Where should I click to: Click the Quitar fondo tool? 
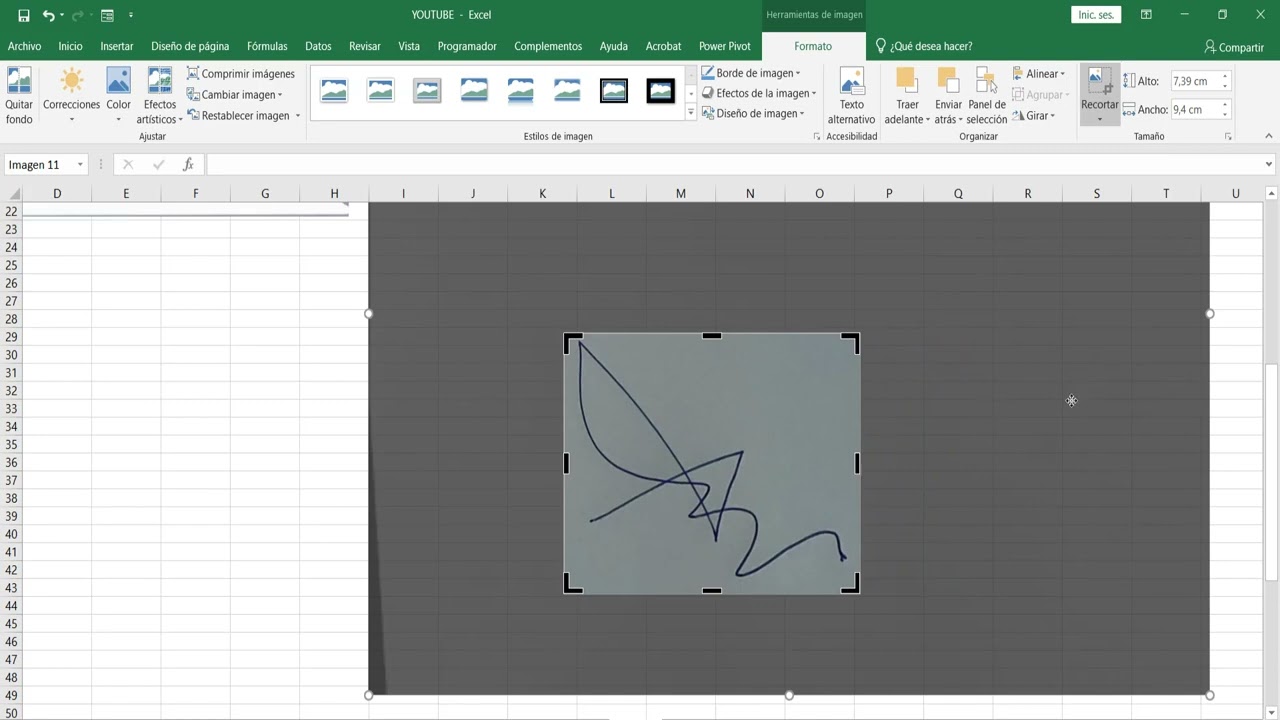point(19,96)
